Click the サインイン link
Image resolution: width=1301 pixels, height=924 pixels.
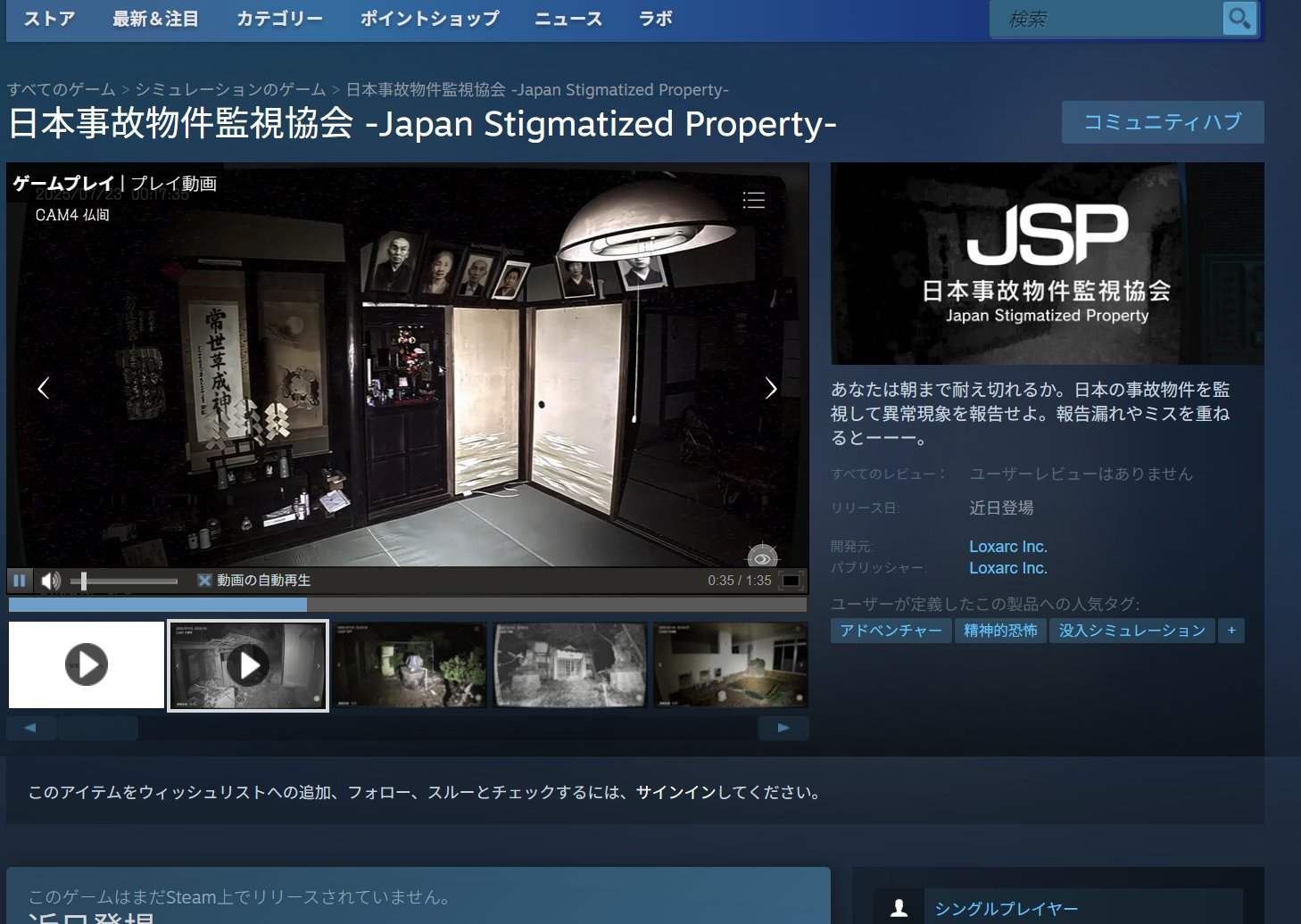(x=675, y=792)
